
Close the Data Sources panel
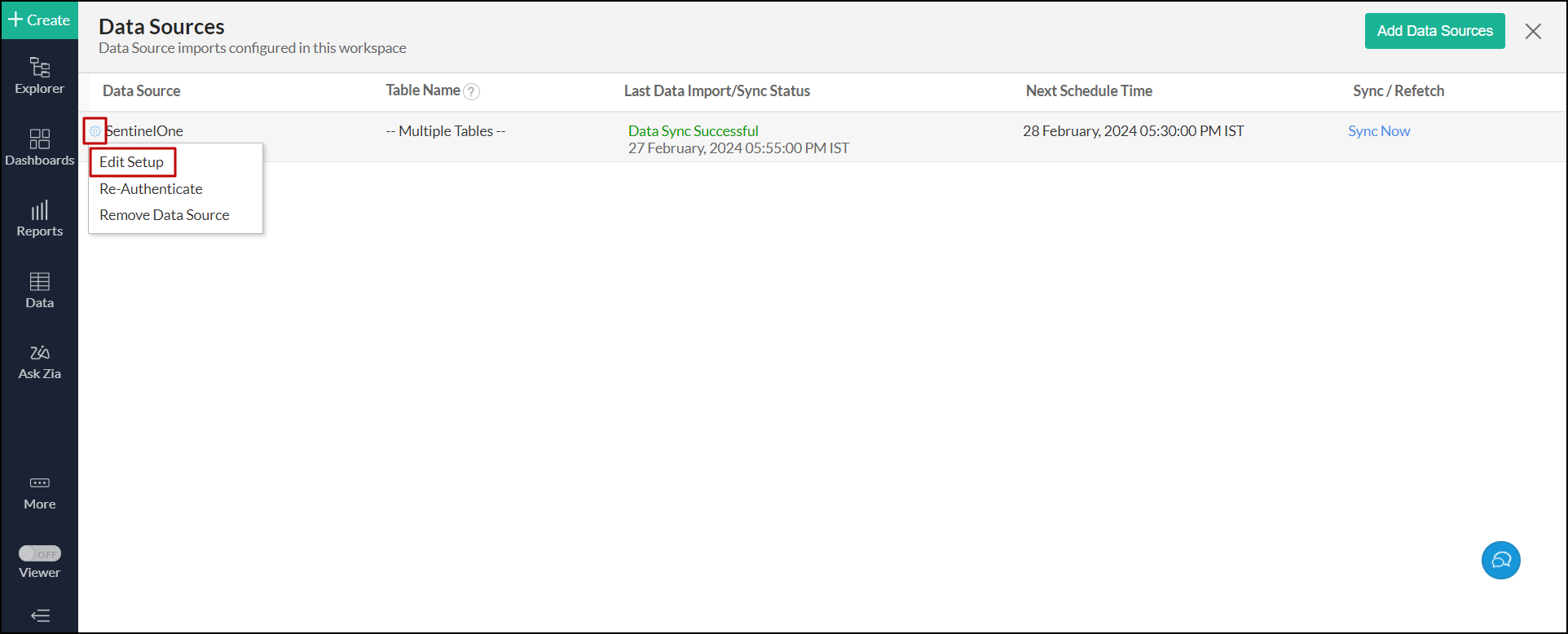pyautogui.click(x=1533, y=32)
